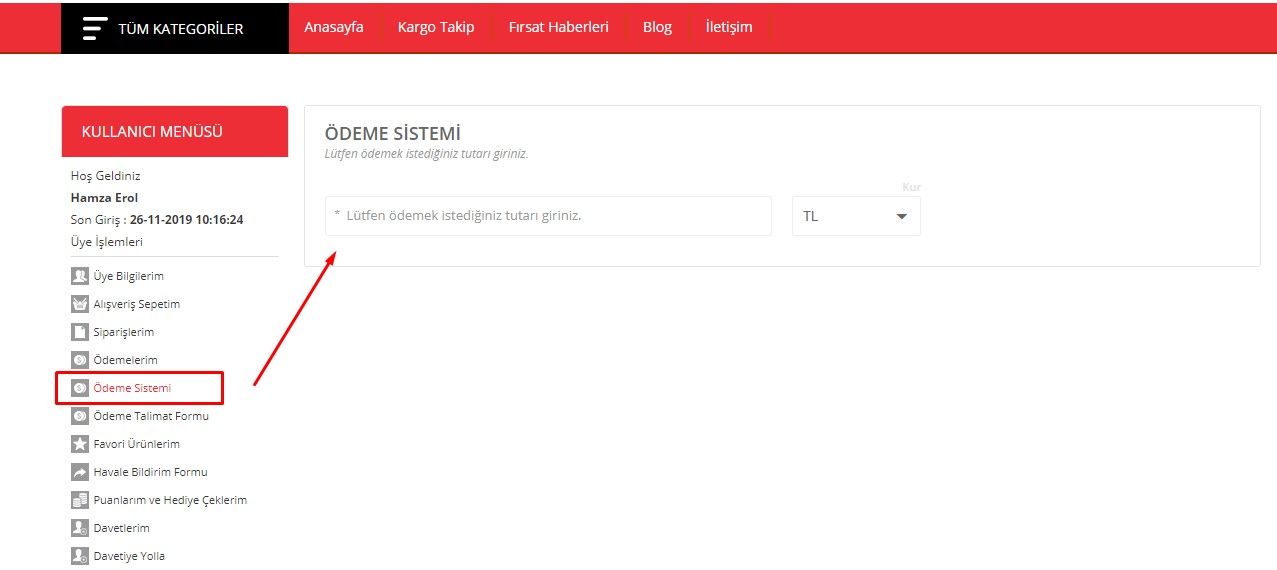Click the user name Hamza Erol
Viewport: 1277px width, 570px height.
pyautogui.click(x=105, y=198)
